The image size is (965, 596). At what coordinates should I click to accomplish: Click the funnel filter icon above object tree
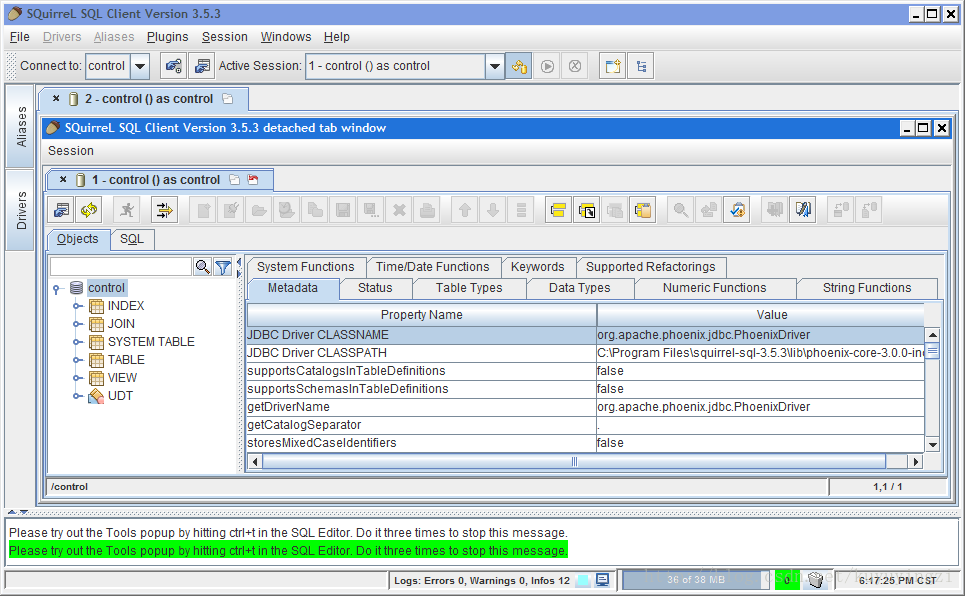point(223,267)
